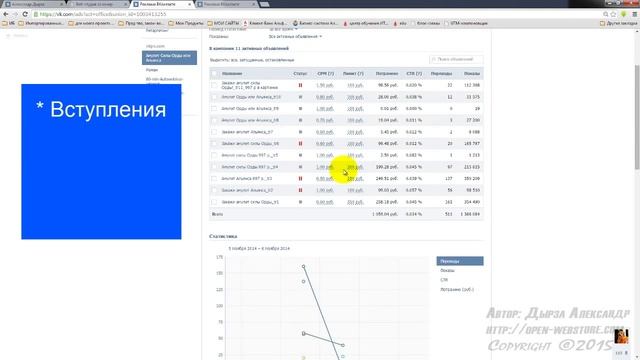Click status icon of ad ending _х10
The height and width of the screenshot is (360, 640).
(300, 97)
